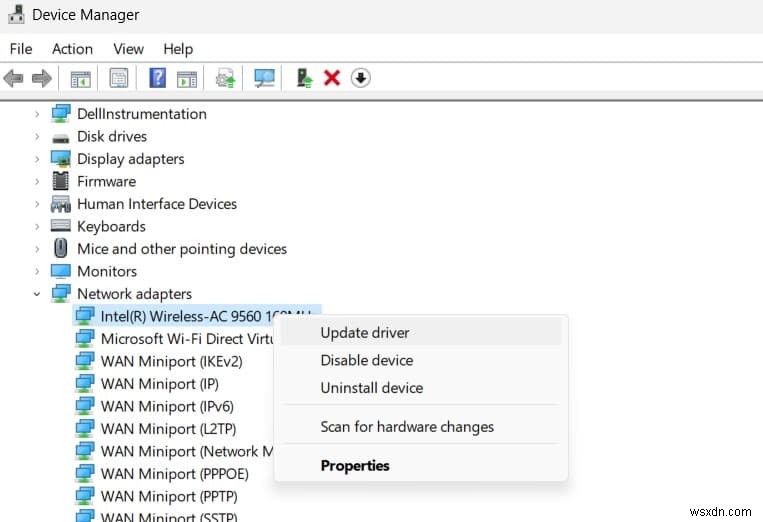Viewport: 763px width, 522px height.
Task: Select the Monitors category label
Action: click(107, 271)
